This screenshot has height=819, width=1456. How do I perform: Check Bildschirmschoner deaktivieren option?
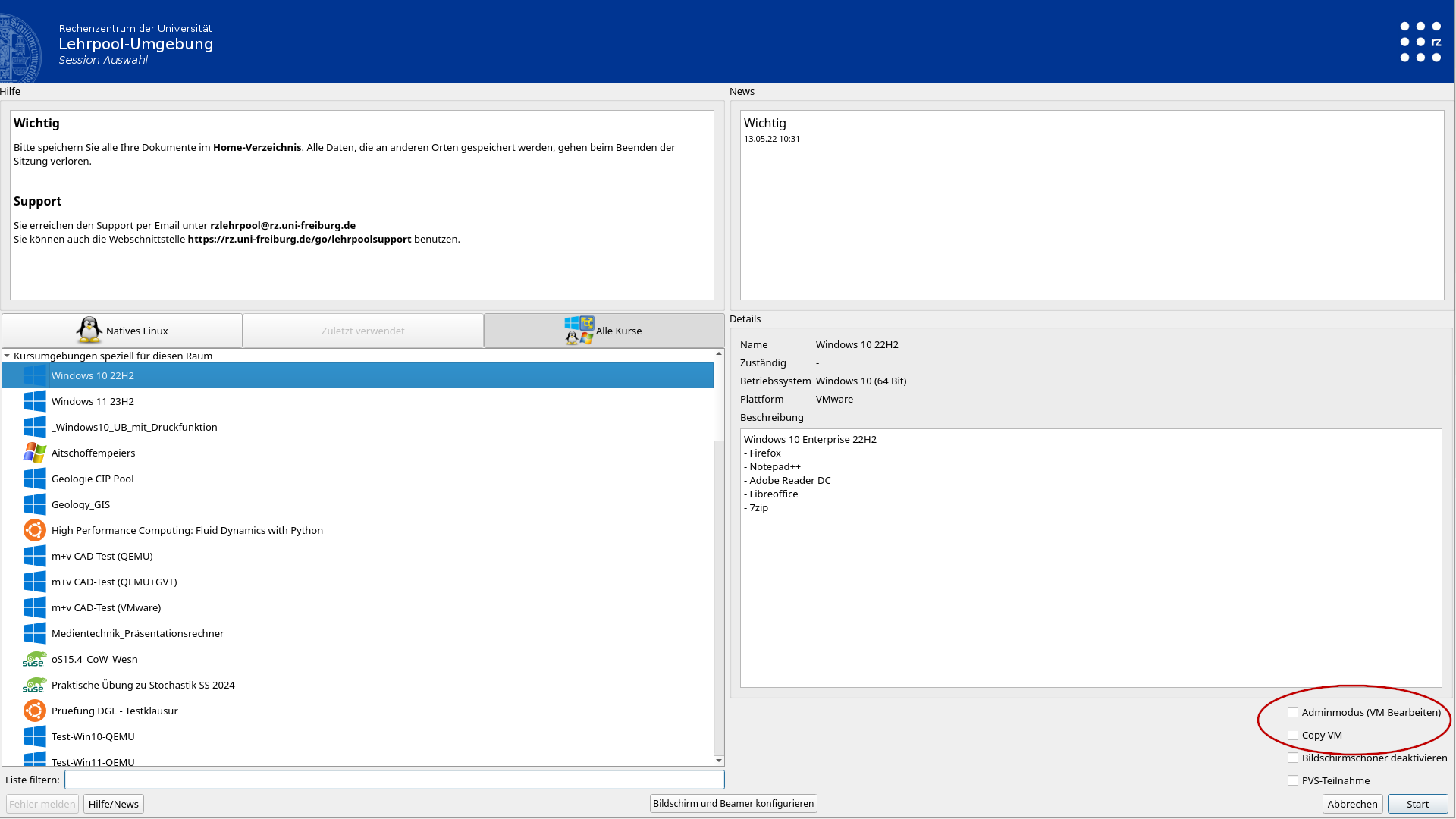click(x=1293, y=758)
